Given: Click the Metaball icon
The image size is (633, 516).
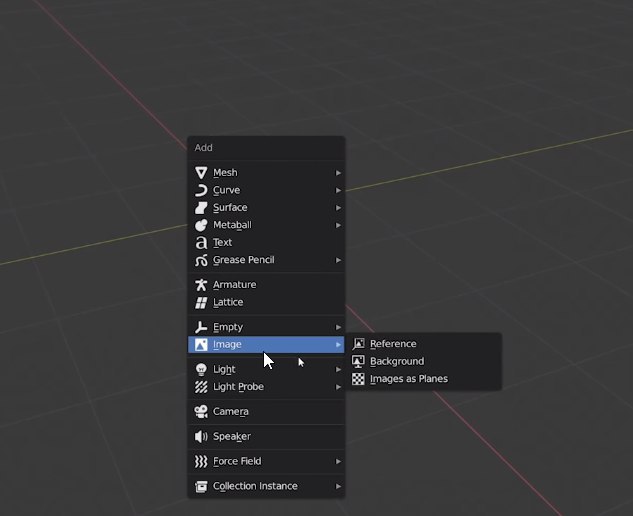Looking at the screenshot, I should (201, 225).
